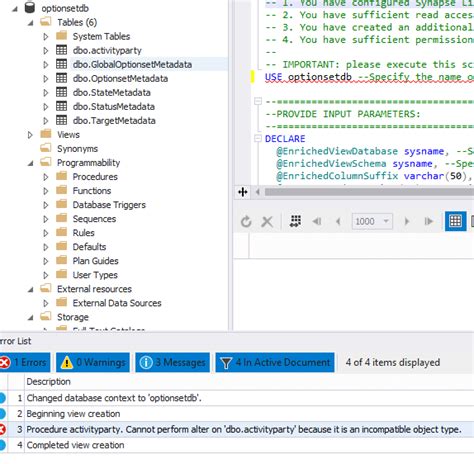The width and height of the screenshot is (474, 464).
Task: Click the optionsetdb database cylinder icon
Action: pyautogui.click(x=30, y=8)
